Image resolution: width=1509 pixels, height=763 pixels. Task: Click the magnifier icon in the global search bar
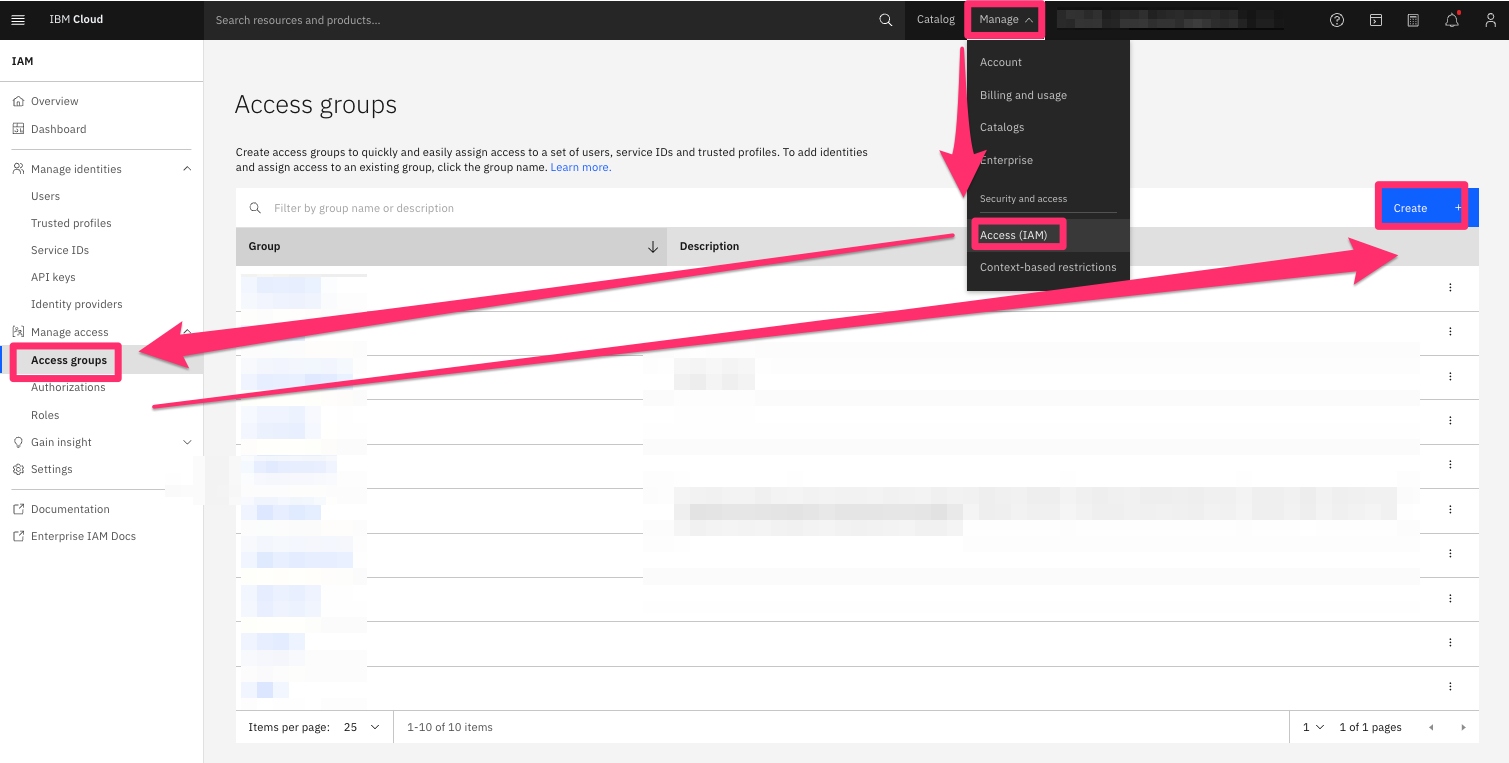click(x=885, y=20)
